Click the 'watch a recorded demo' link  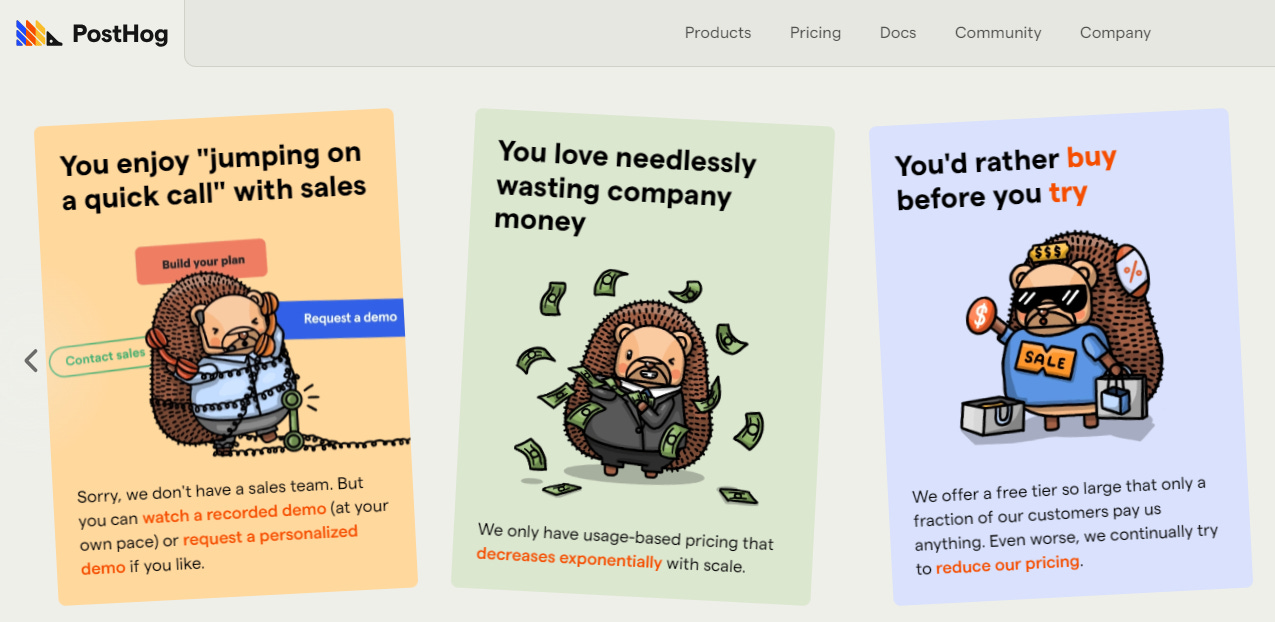pos(234,512)
